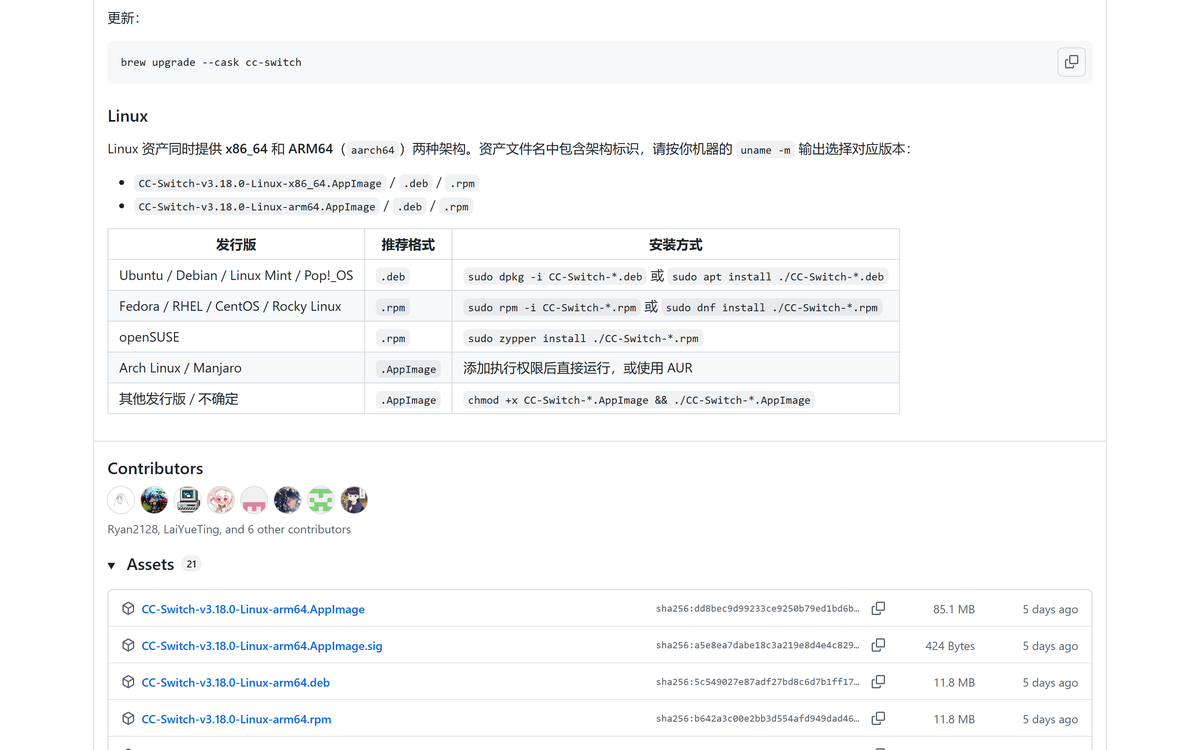This screenshot has height=750, width=1200.
Task: Open fifth contributor avatar, pink identicon
Action: coord(254,500)
